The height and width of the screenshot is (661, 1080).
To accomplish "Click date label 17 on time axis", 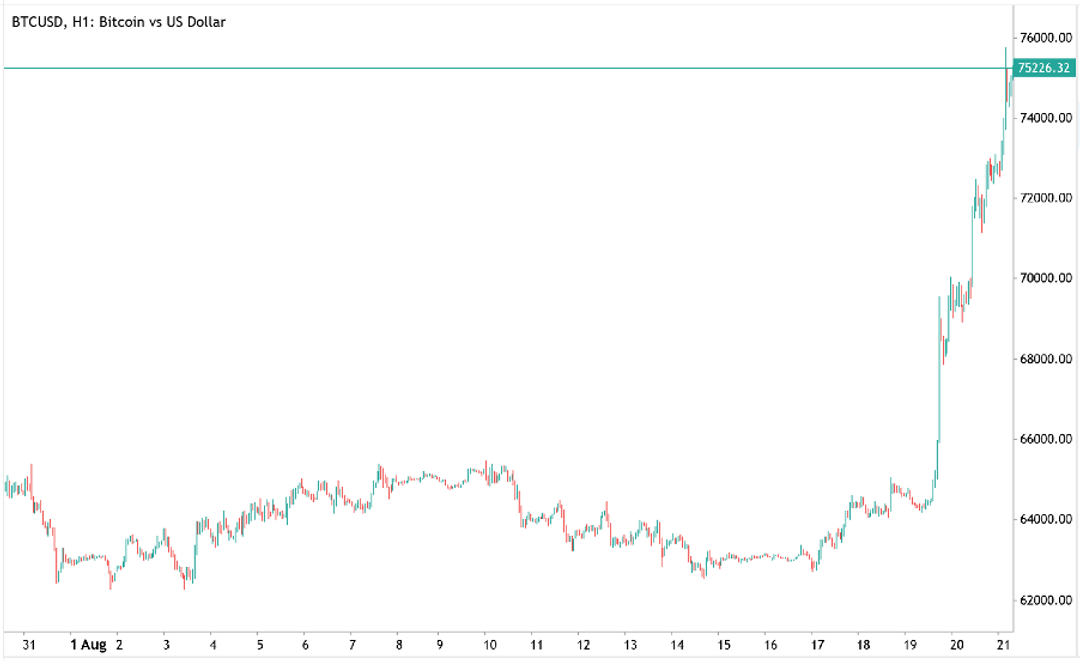I will (818, 645).
